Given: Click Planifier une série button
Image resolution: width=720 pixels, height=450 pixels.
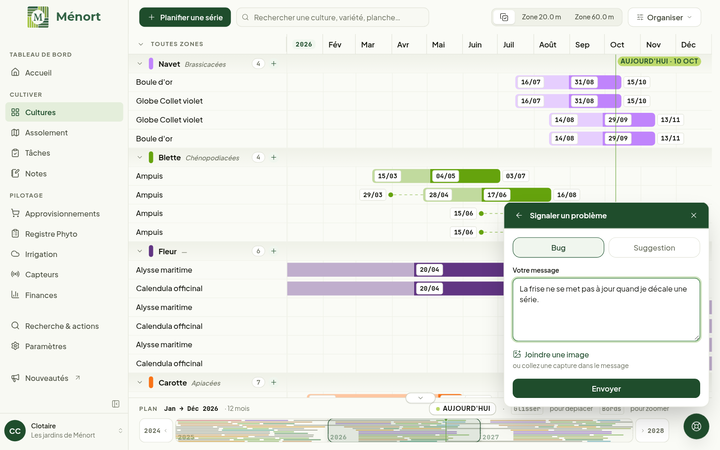Looking at the screenshot, I should click(x=185, y=17).
